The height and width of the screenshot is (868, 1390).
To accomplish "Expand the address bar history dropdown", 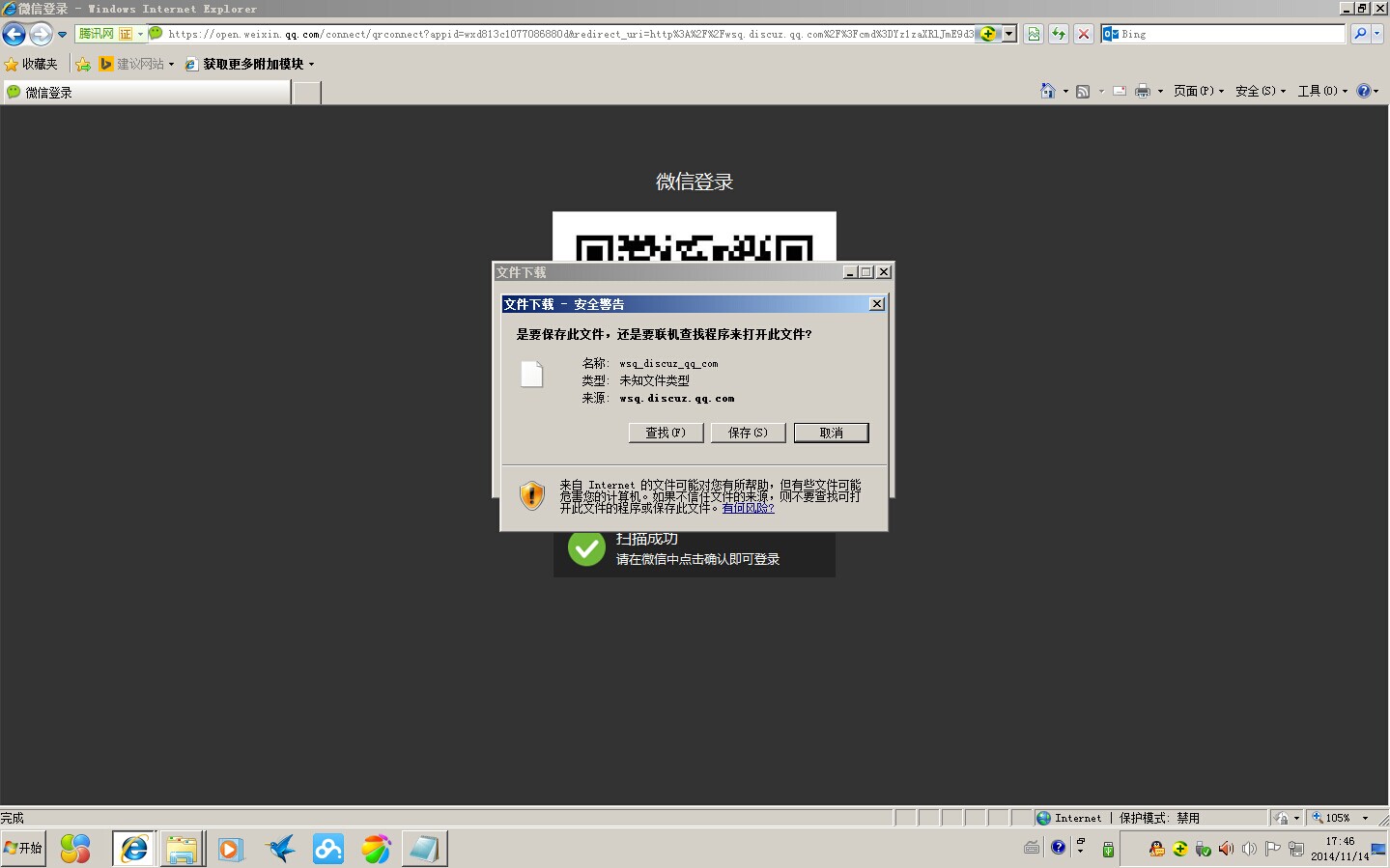I will (x=1009, y=34).
